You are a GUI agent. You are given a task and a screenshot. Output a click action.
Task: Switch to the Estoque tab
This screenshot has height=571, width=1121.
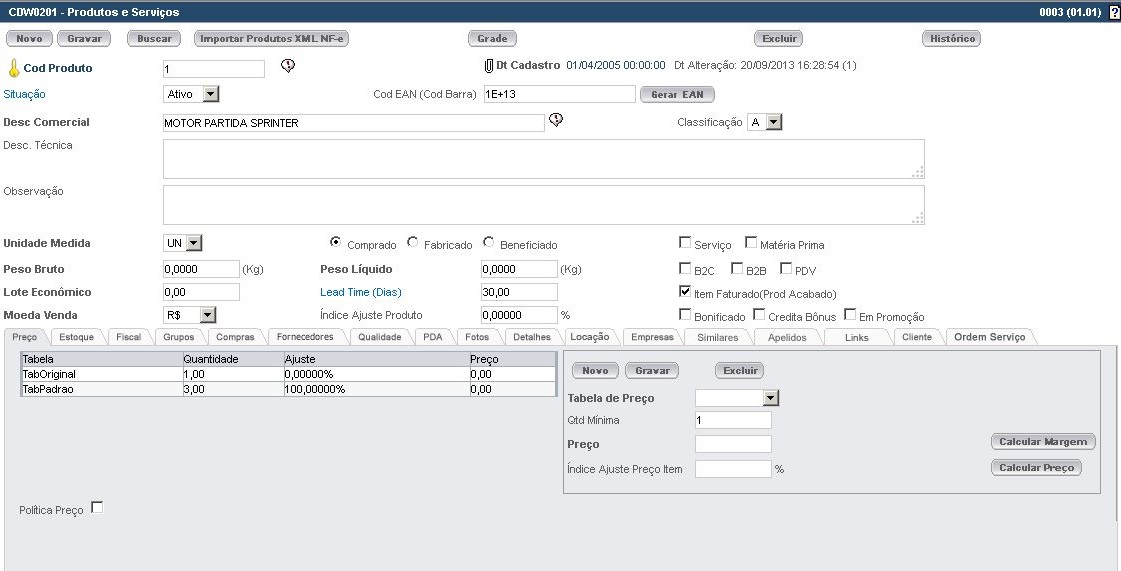76,337
